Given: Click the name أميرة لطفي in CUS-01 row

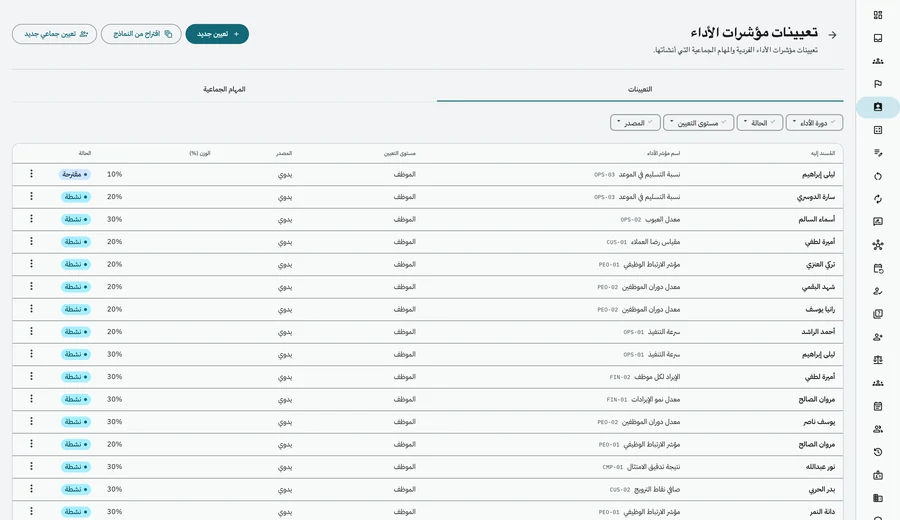Looking at the screenshot, I should click(x=820, y=242).
